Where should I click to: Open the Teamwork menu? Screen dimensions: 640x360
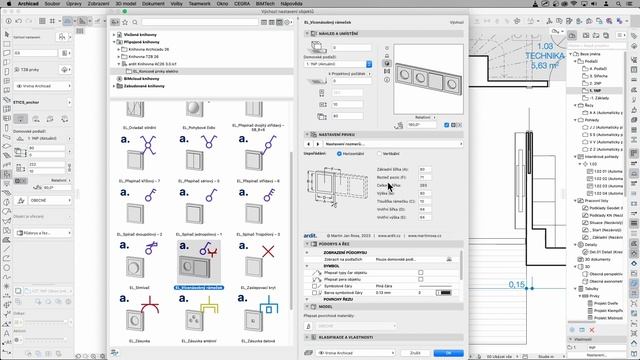(x=200, y=4)
